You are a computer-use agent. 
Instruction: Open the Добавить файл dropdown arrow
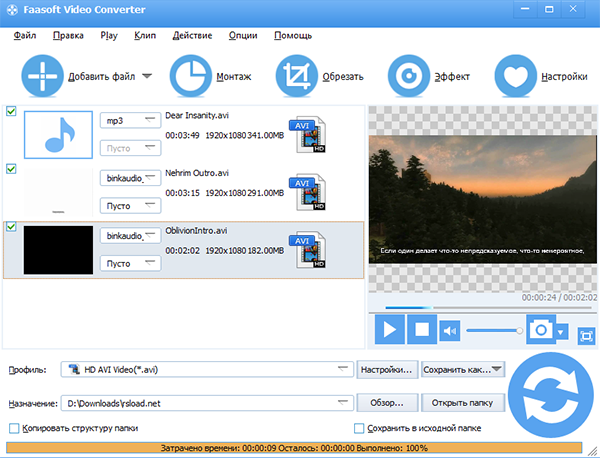[147, 76]
